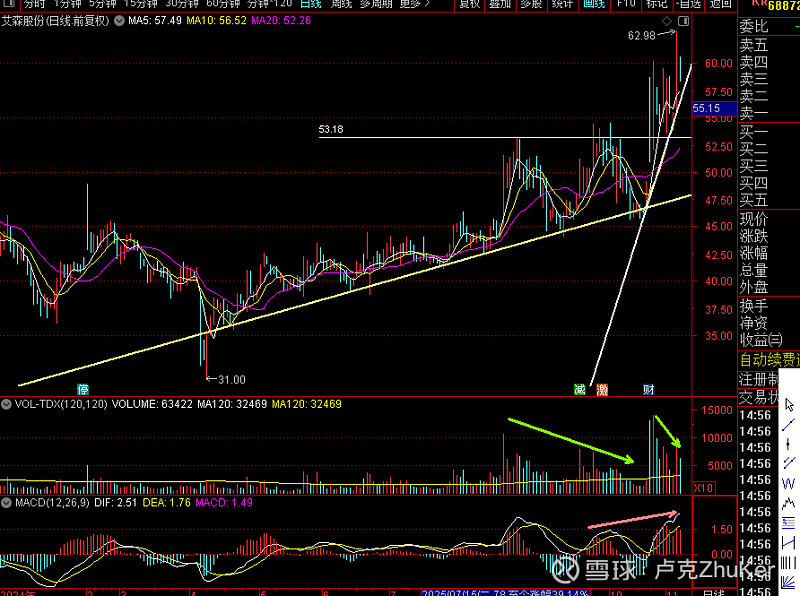This screenshot has height=596, width=800.
Task: Select the 周线 weekly chart tab
Action: pyautogui.click(x=341, y=4)
